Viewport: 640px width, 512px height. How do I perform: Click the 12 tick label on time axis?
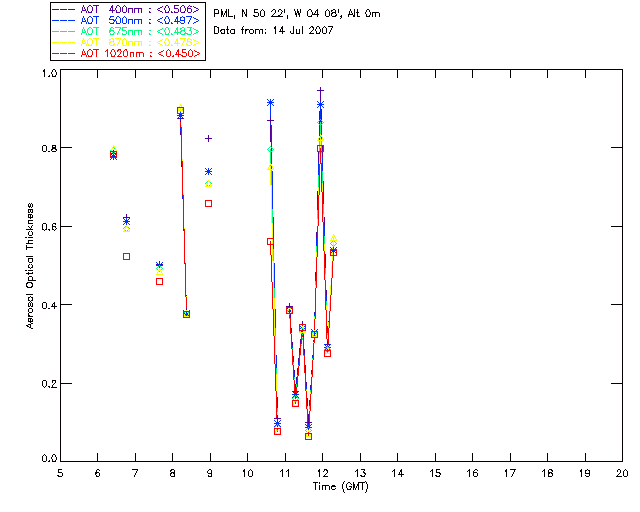pos(322,474)
